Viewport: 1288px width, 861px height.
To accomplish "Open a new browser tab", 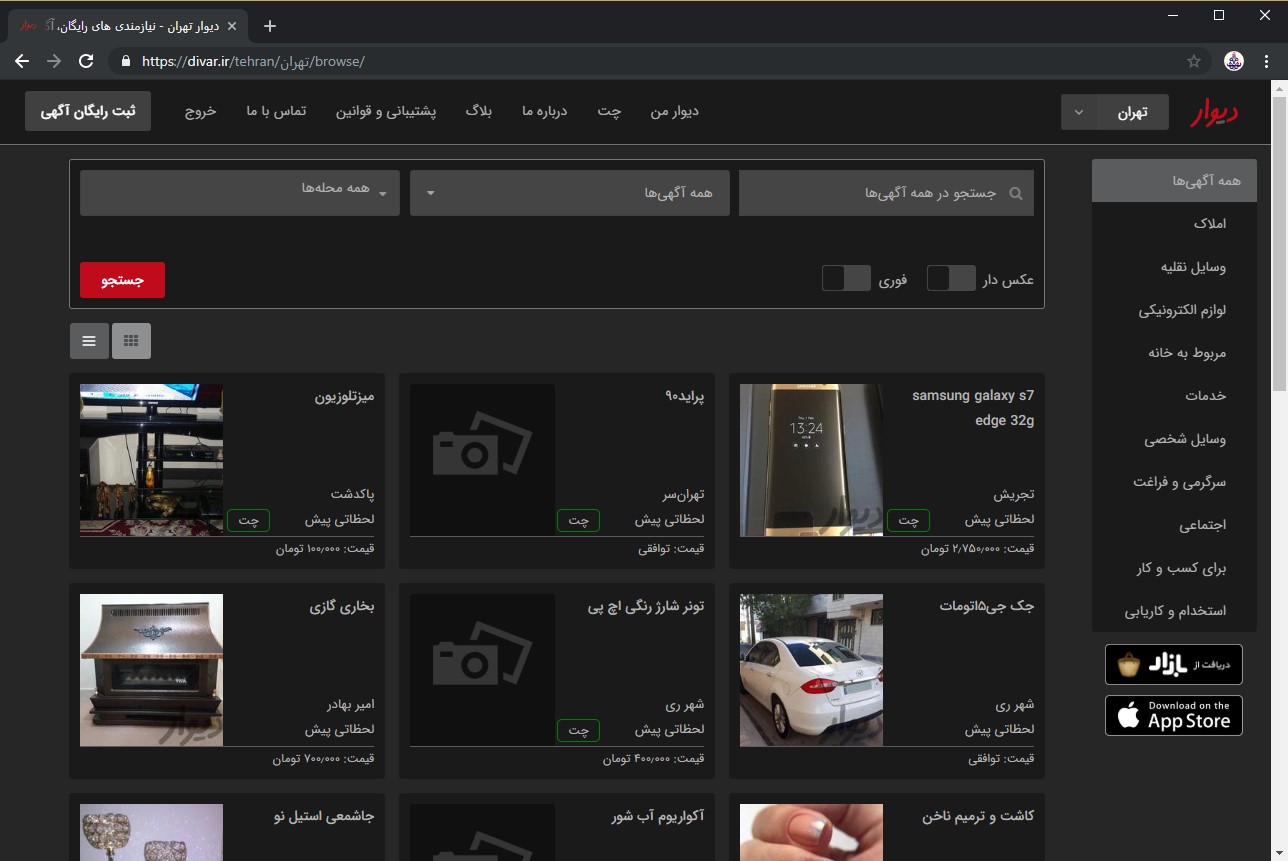I will (x=269, y=26).
